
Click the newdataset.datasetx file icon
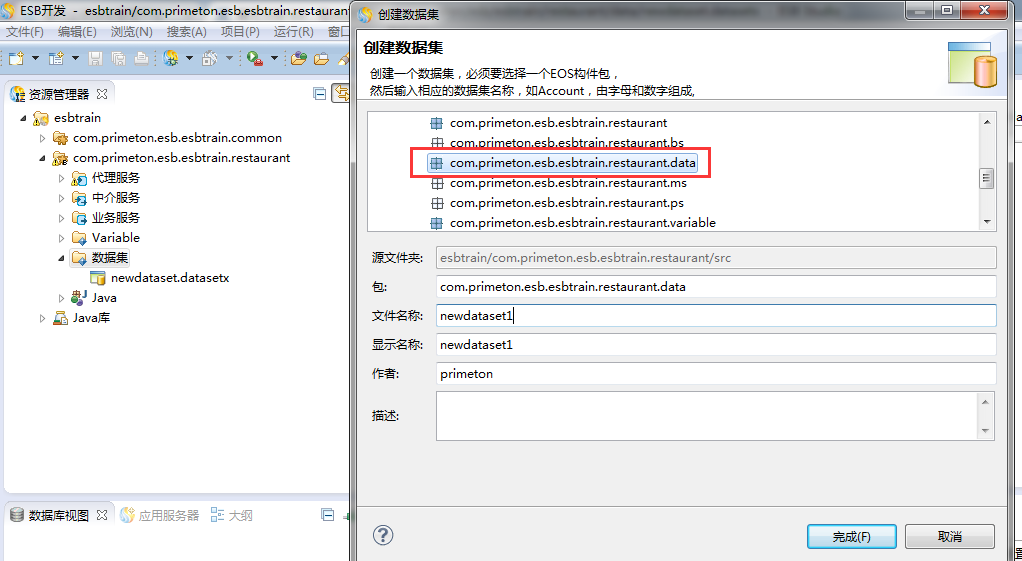(98, 278)
